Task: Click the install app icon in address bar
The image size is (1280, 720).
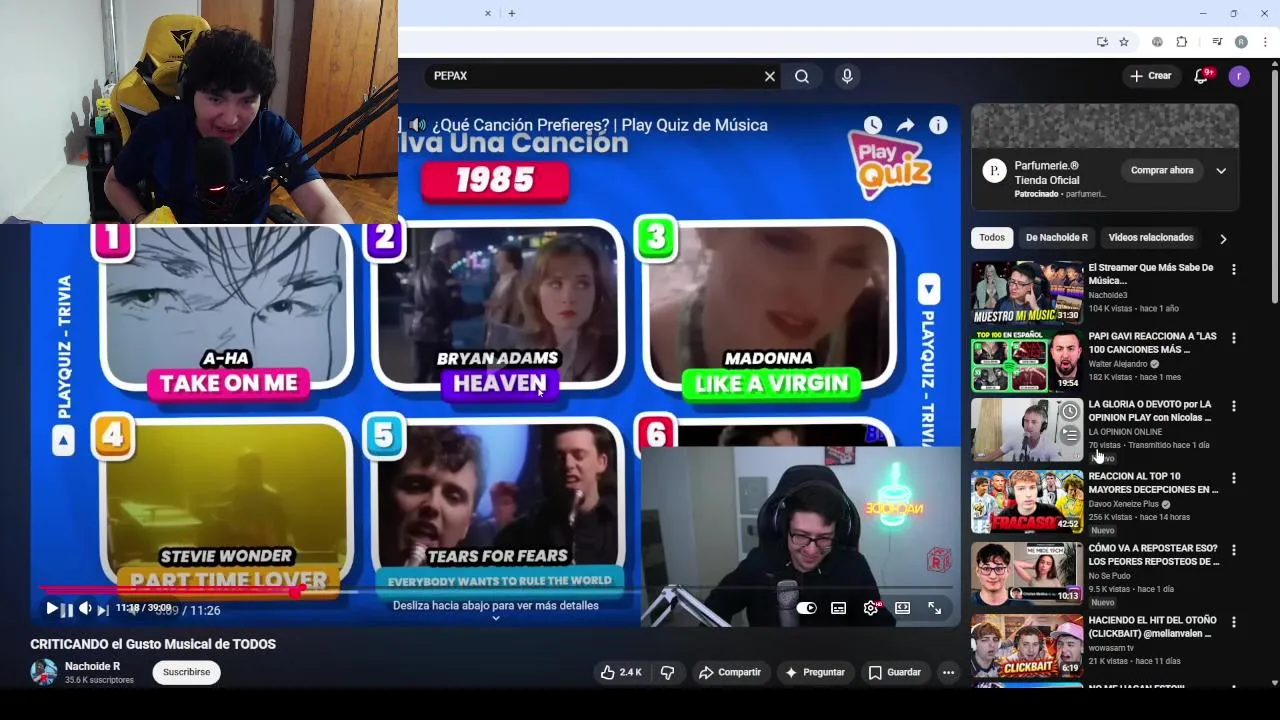Action: (1102, 42)
